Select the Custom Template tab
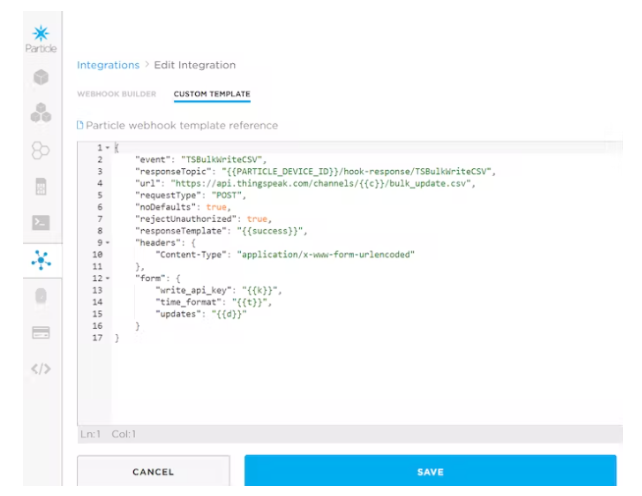This screenshot has height=496, width=642. [212, 94]
